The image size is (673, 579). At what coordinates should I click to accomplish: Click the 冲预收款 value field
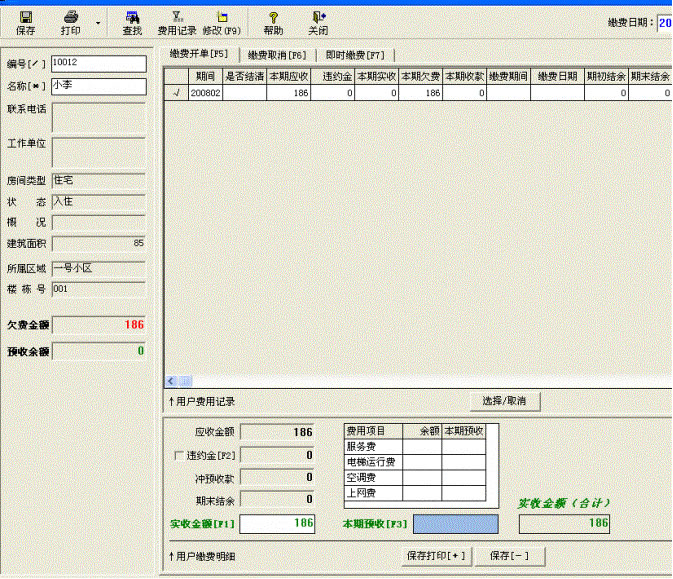point(277,477)
